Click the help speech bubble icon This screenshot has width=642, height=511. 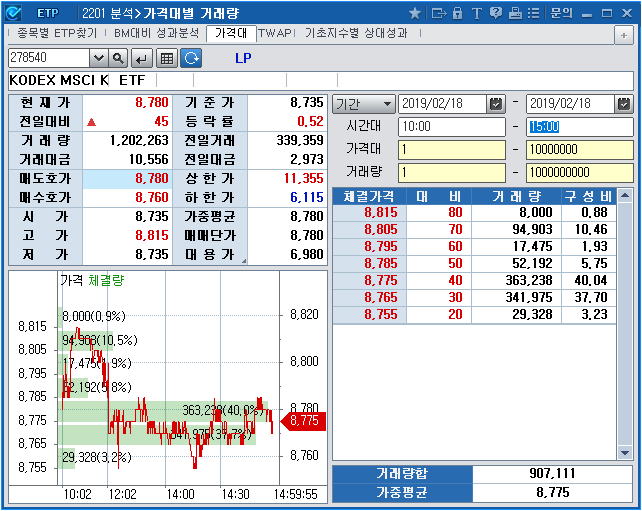click(x=494, y=13)
